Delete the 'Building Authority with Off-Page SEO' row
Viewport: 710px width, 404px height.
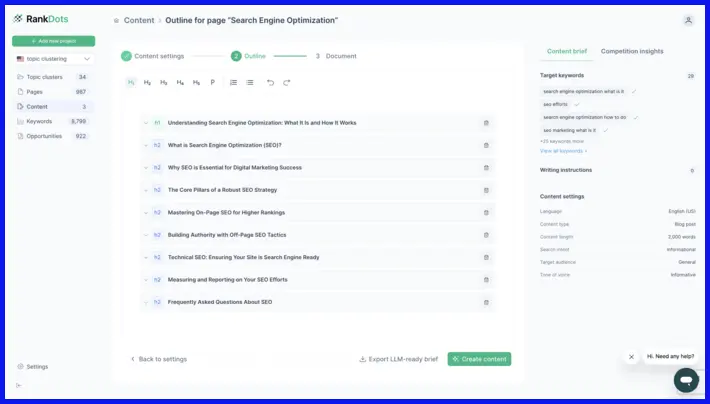click(486, 235)
